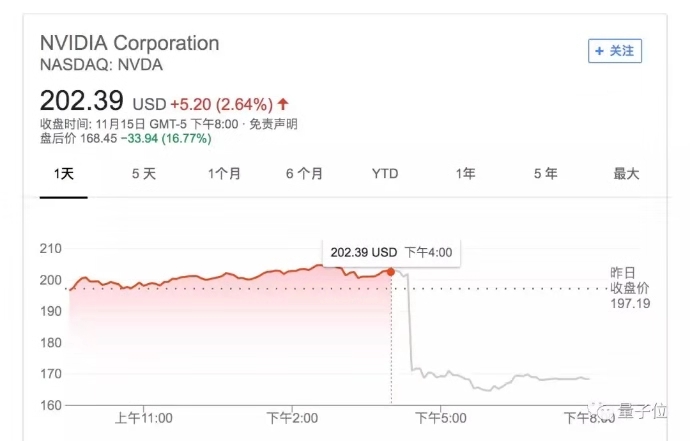Click the red closing-price dot on chart
This screenshot has height=441, width=690.
390,271
